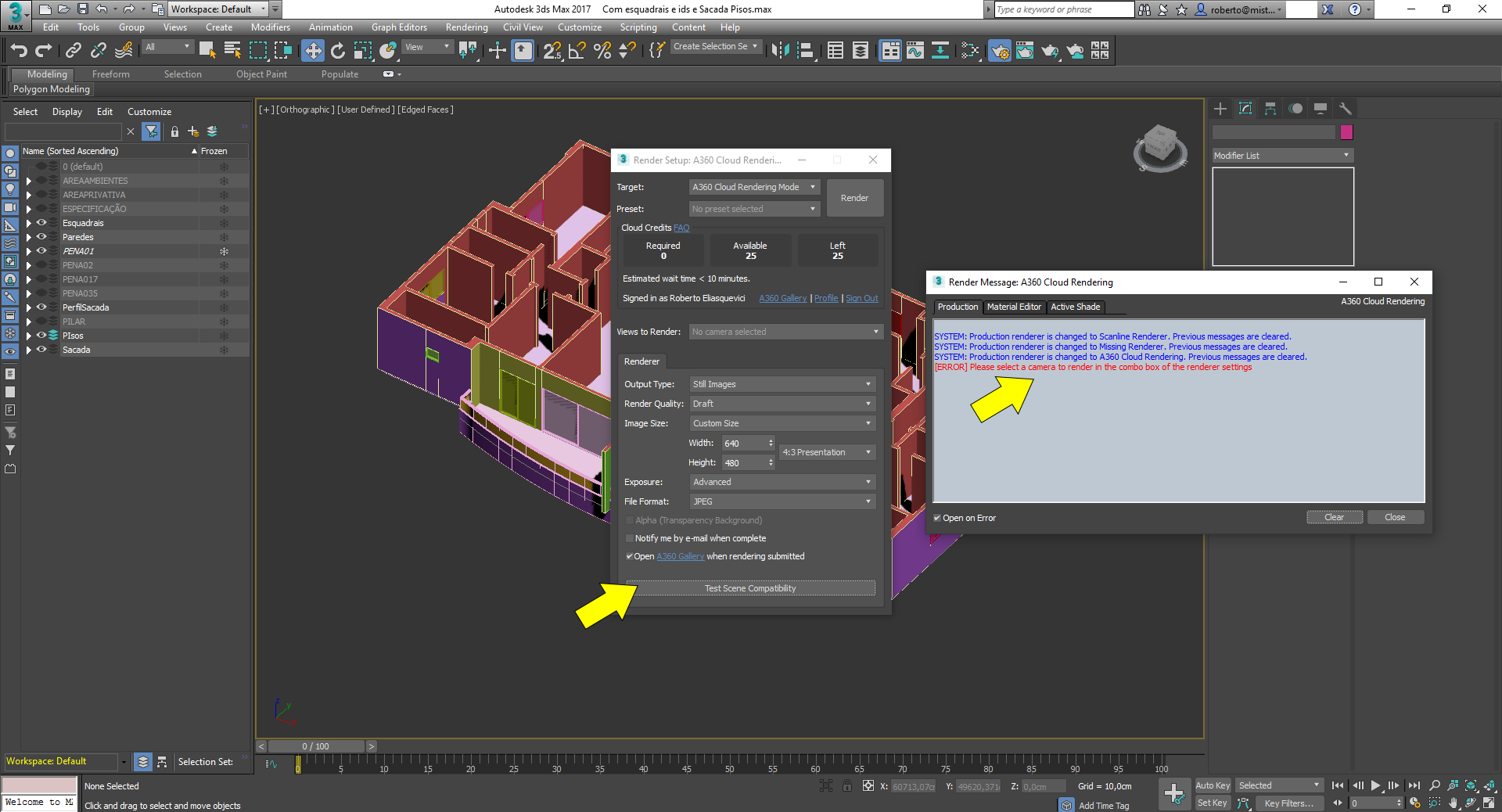Open the Output Type Still Images dropdown

click(782, 384)
